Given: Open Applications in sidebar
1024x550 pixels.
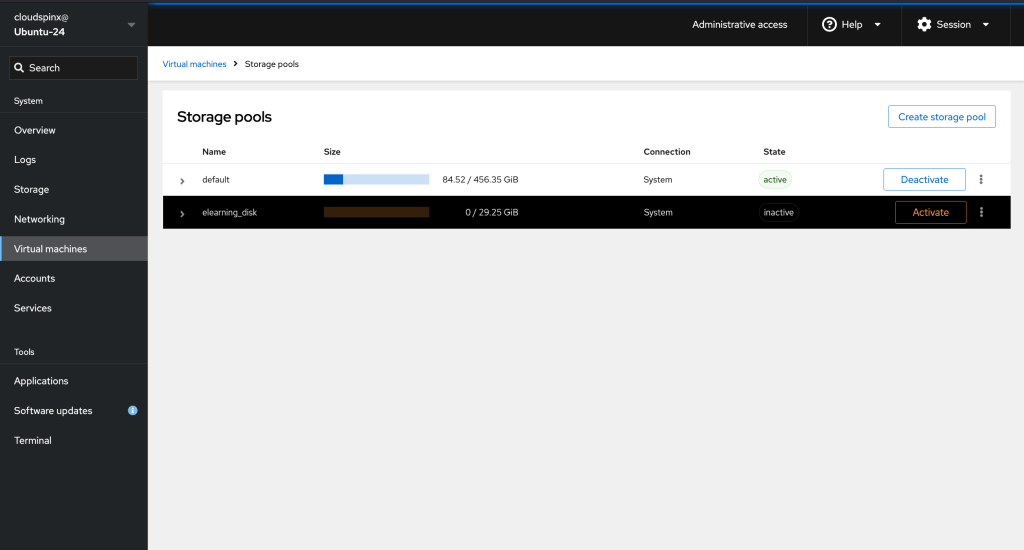Looking at the screenshot, I should point(74,381).
